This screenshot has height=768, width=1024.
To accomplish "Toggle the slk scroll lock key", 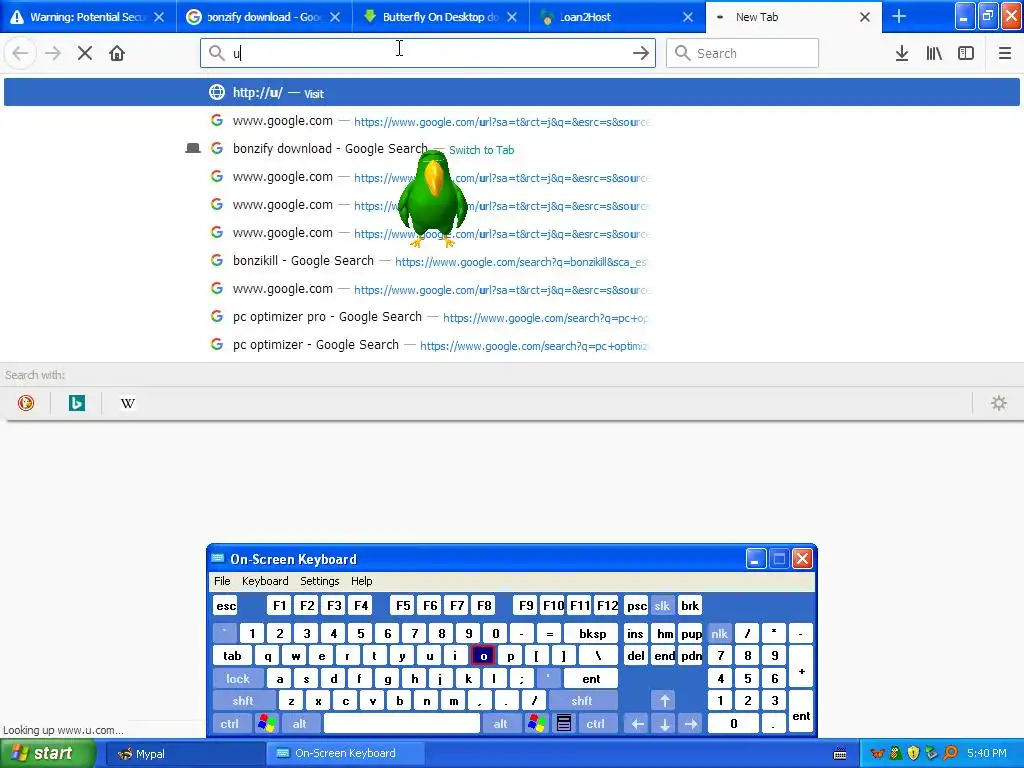I will click(x=662, y=605).
